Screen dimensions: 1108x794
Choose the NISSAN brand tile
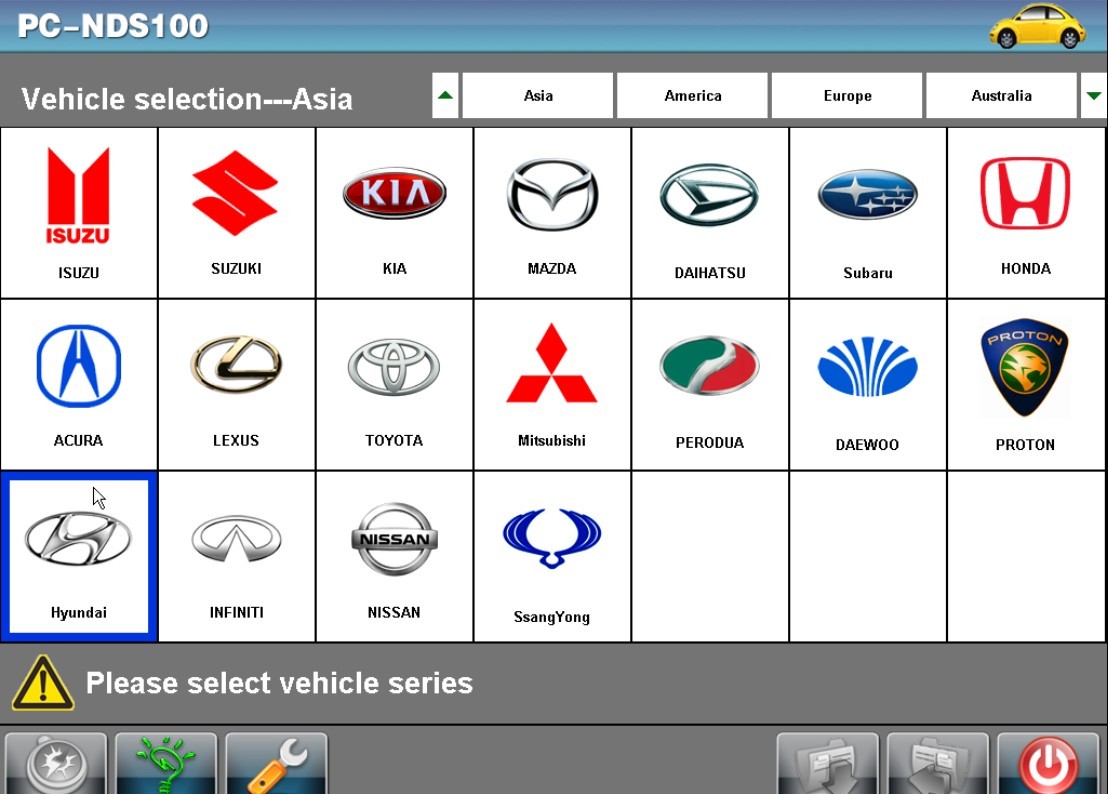[x=394, y=557]
